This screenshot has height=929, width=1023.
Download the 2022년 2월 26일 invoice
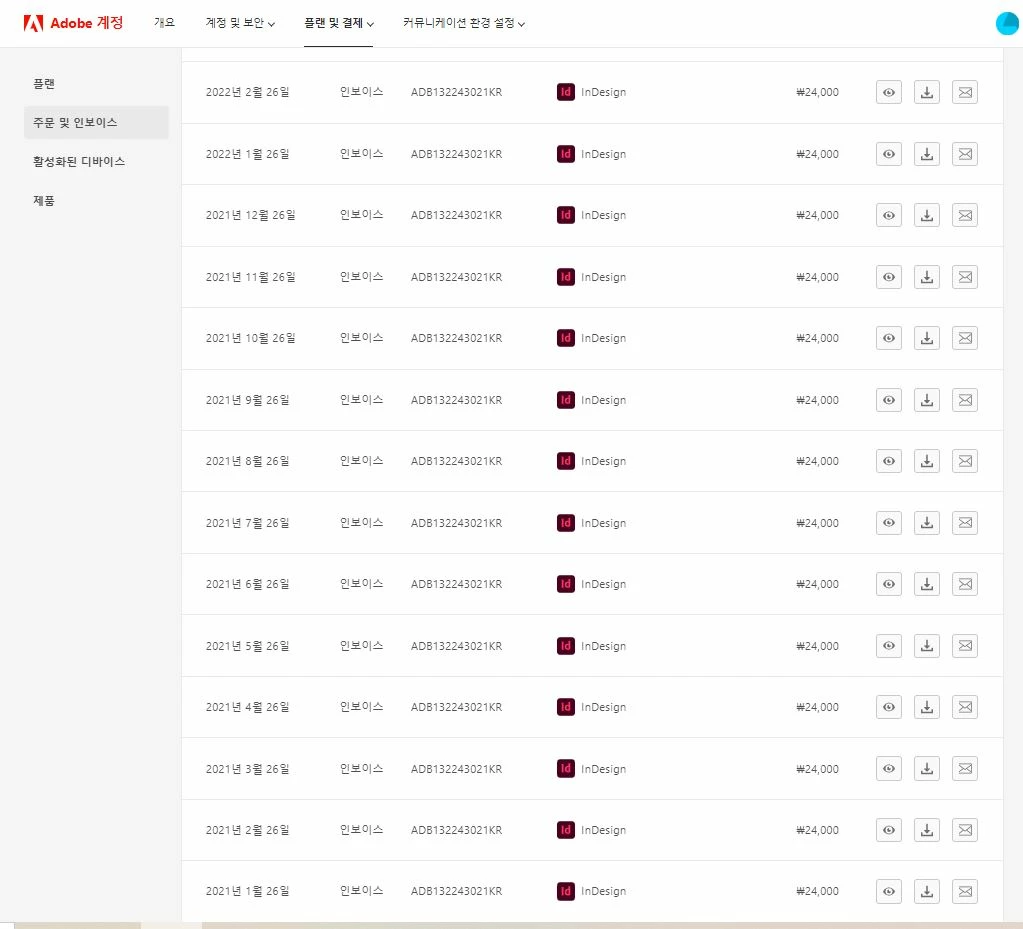(926, 92)
